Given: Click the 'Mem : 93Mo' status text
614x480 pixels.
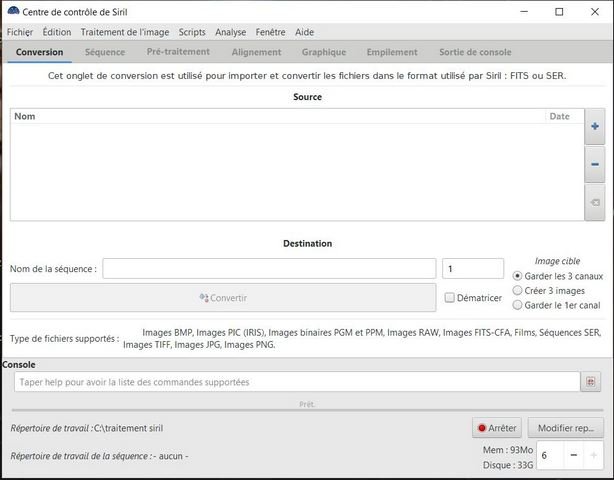Looking at the screenshot, I should [x=508, y=450].
